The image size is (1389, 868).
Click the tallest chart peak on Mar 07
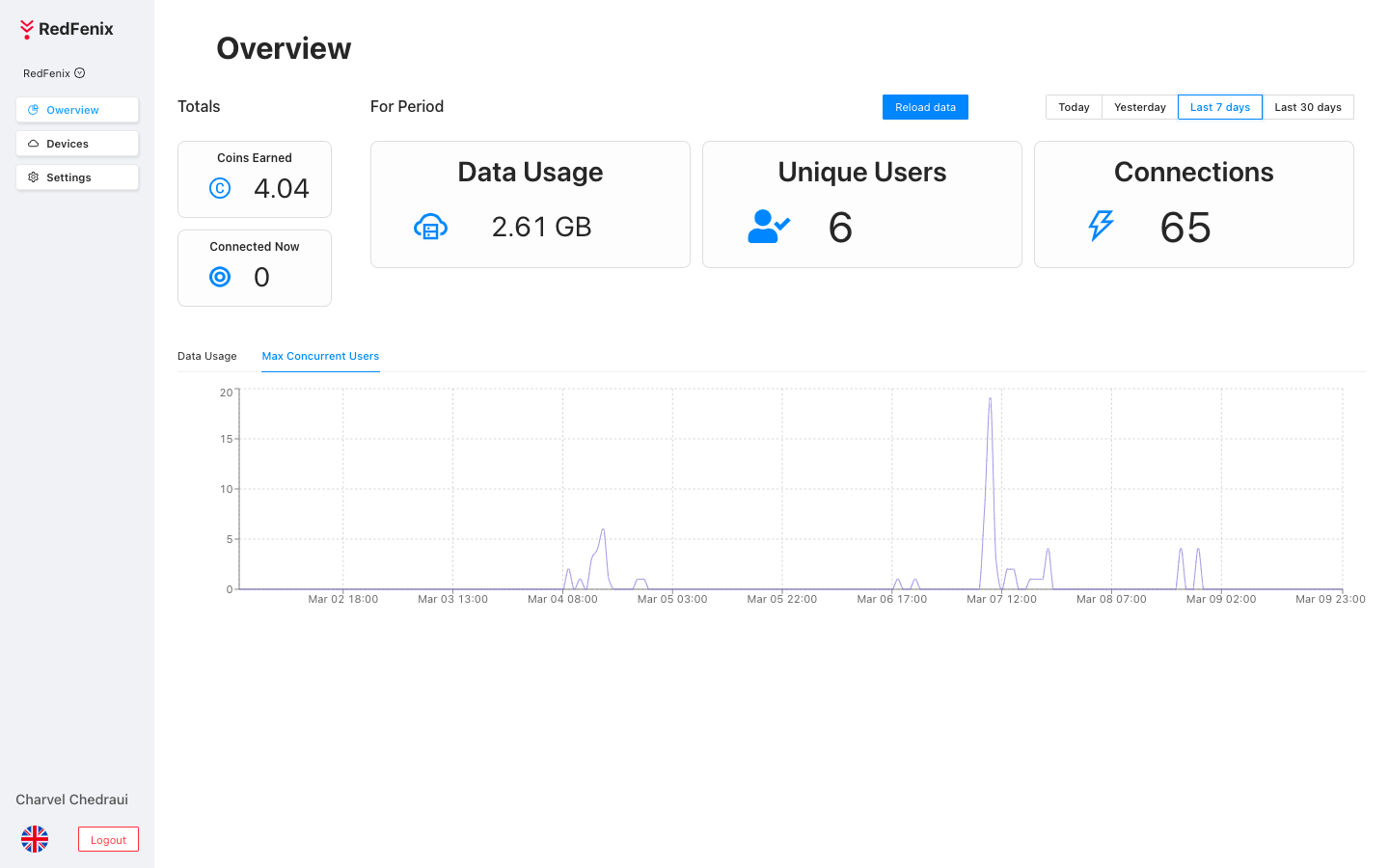990,399
